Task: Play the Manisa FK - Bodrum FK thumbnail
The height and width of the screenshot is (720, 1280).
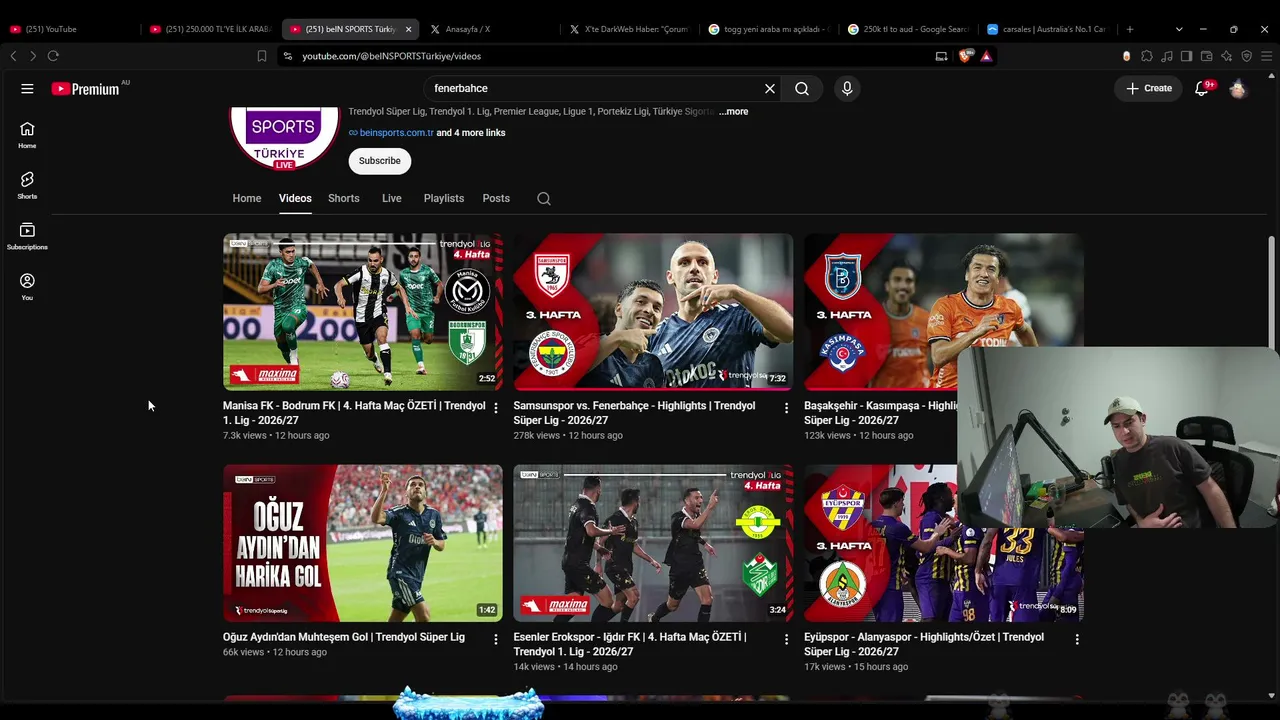Action: pos(363,312)
